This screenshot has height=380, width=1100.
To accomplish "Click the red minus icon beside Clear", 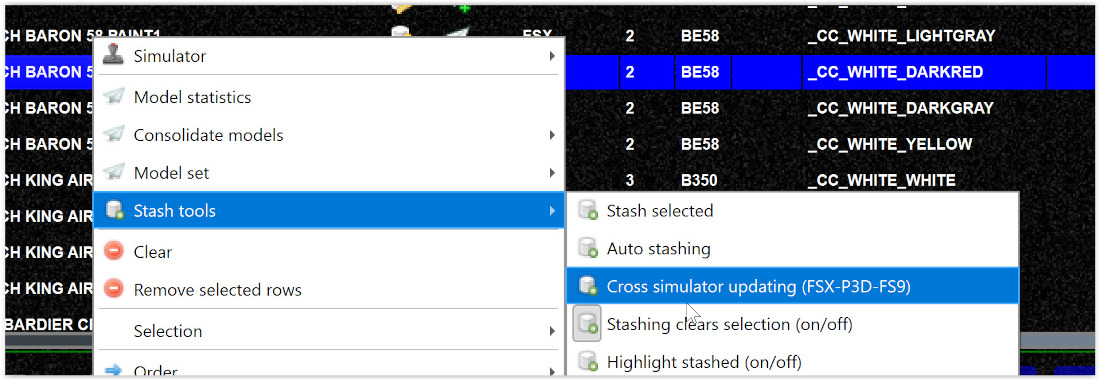I will pos(113,251).
